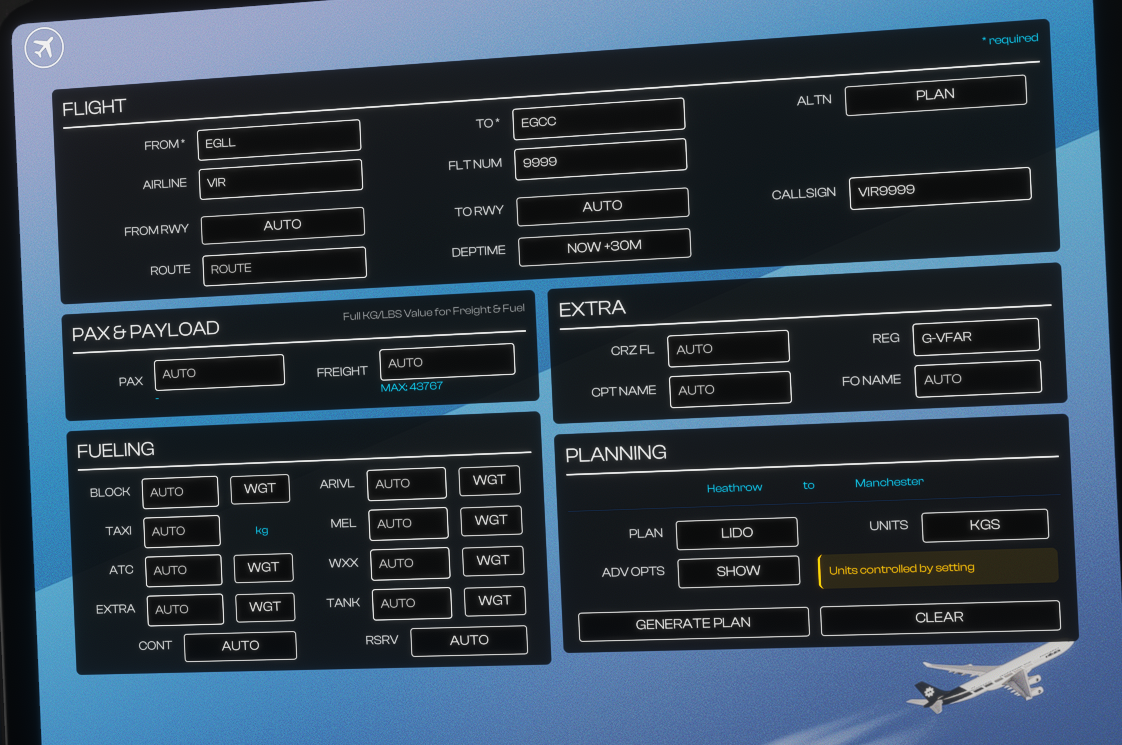Click the ALTN PLAN button

[x=935, y=95]
